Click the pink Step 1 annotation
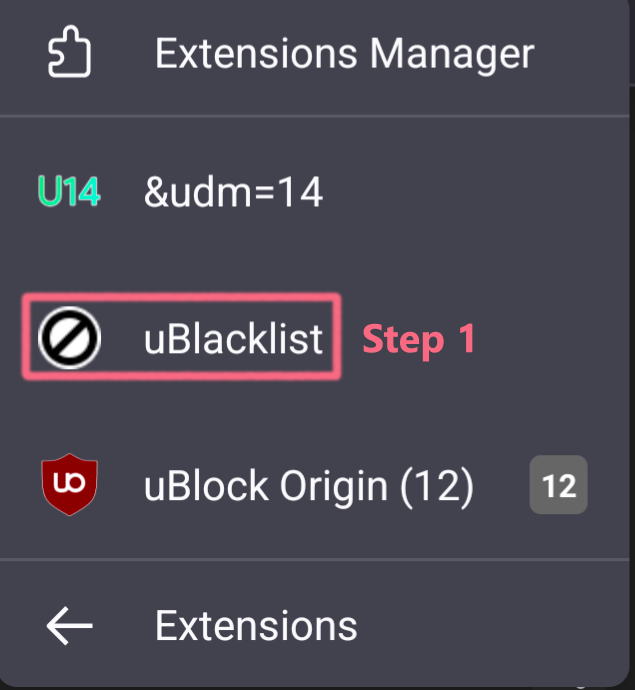 [418, 339]
